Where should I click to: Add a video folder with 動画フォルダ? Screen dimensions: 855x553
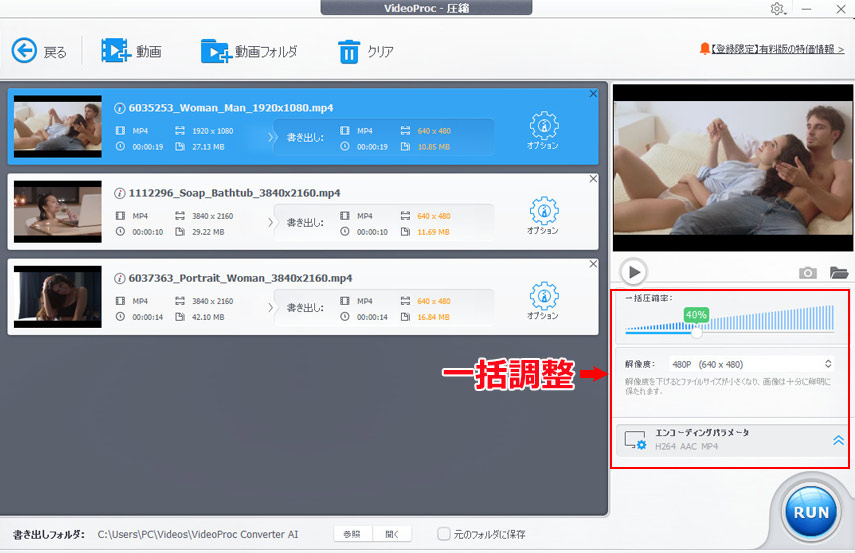coord(249,51)
